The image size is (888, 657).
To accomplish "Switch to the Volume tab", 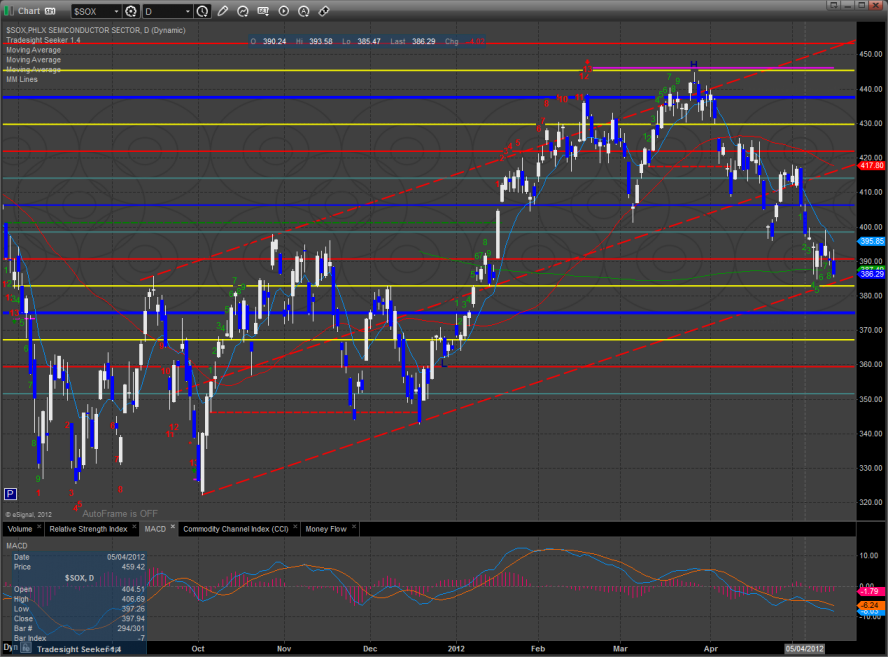I will click(19, 528).
